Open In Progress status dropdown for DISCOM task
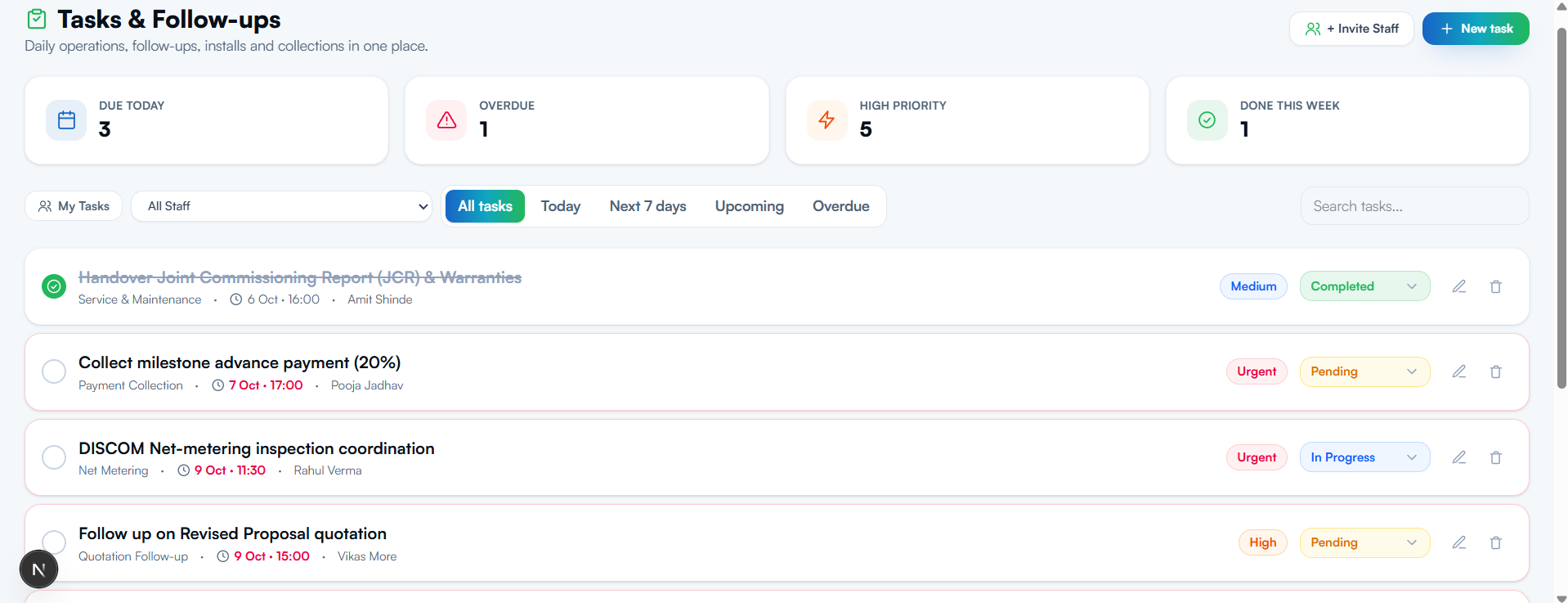The width and height of the screenshot is (1568, 603). (1364, 457)
